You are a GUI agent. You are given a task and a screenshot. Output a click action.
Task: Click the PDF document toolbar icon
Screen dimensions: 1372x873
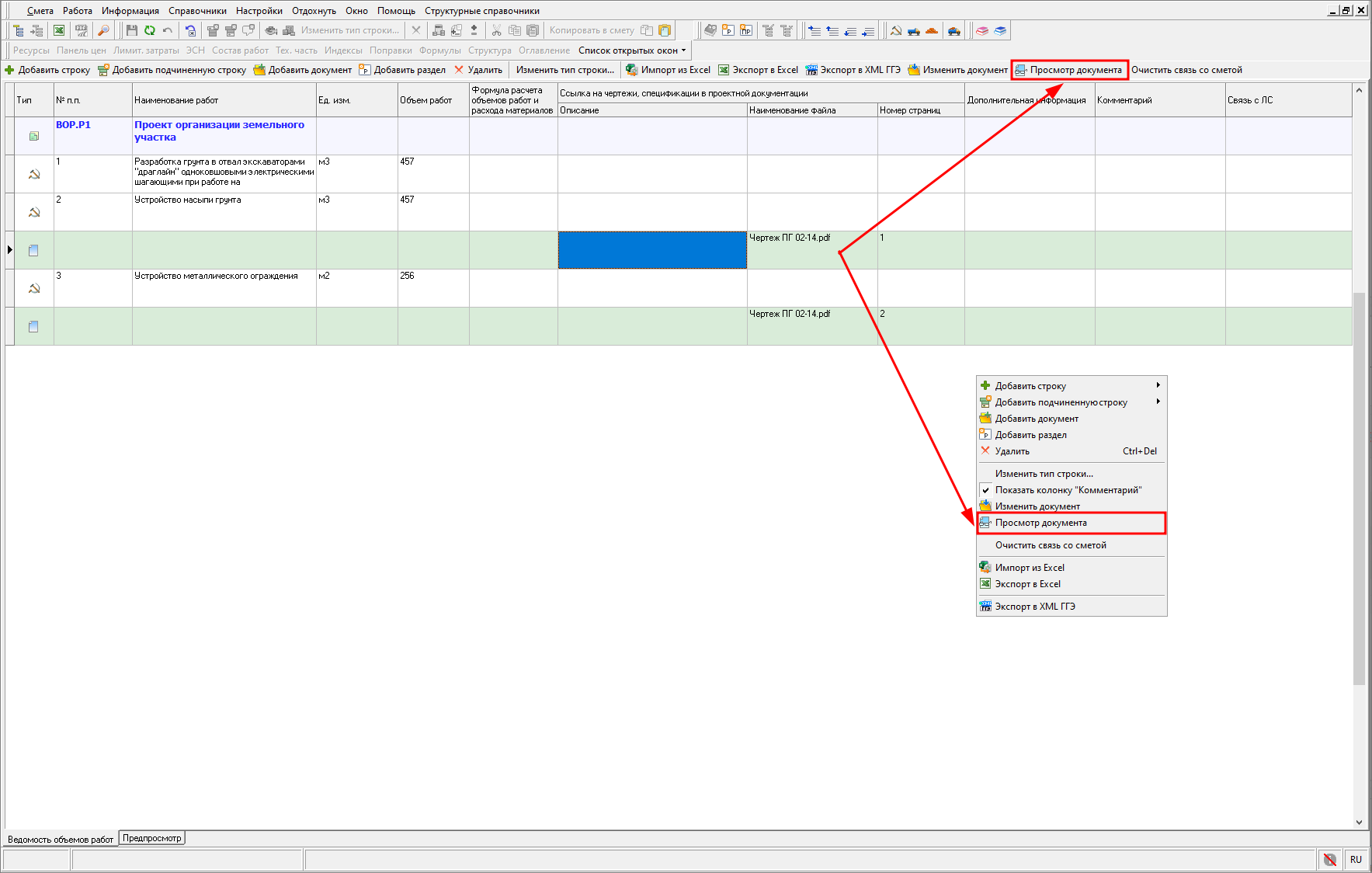pos(82,31)
